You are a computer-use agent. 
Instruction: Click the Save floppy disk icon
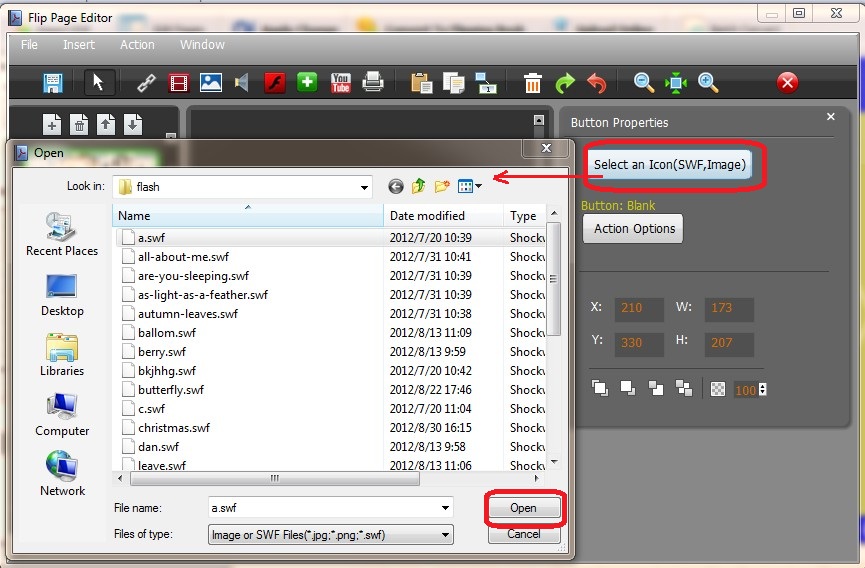pyautogui.click(x=53, y=83)
